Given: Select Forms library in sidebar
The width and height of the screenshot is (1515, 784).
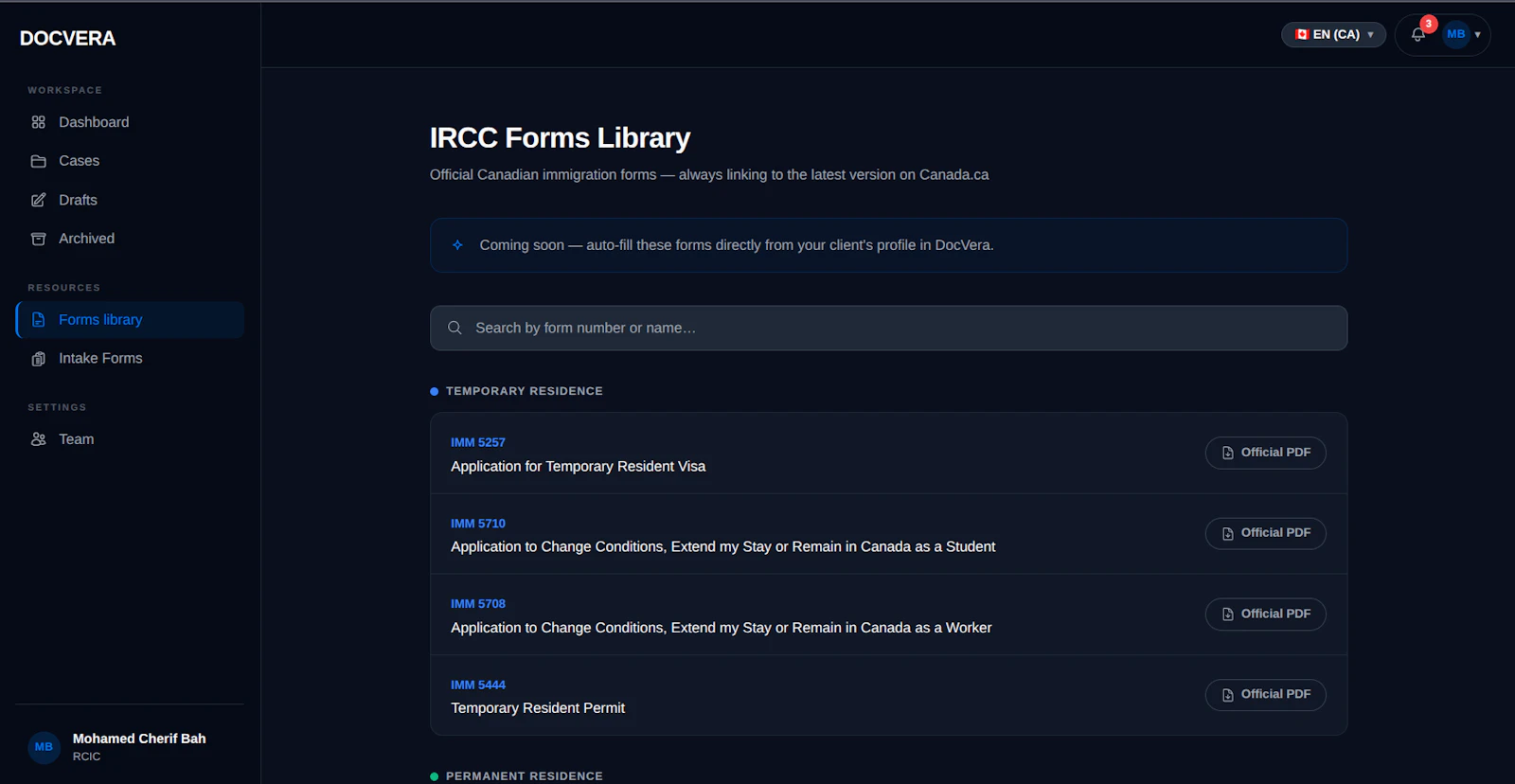Looking at the screenshot, I should click(130, 320).
